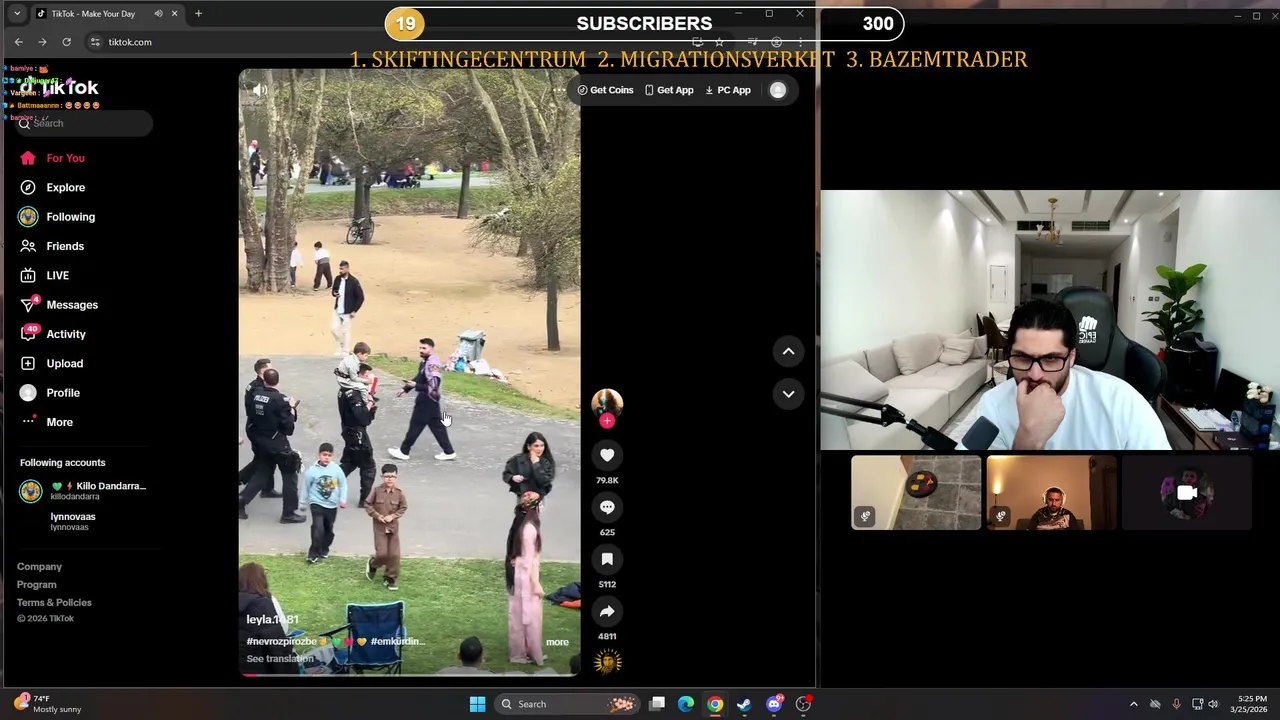Open Microsoft Edge from the taskbar
This screenshot has width=1280, height=720.
[686, 704]
